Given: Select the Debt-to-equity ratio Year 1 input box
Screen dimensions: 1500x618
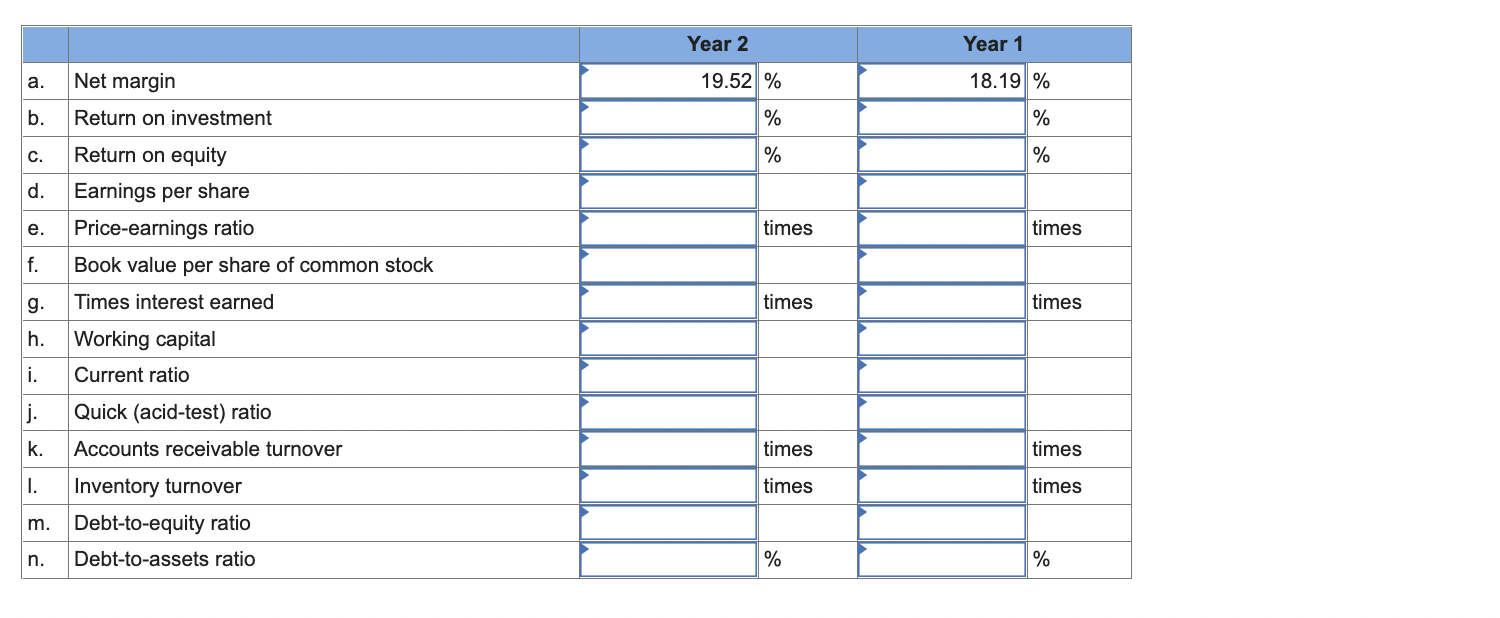Looking at the screenshot, I should click(x=940, y=522).
